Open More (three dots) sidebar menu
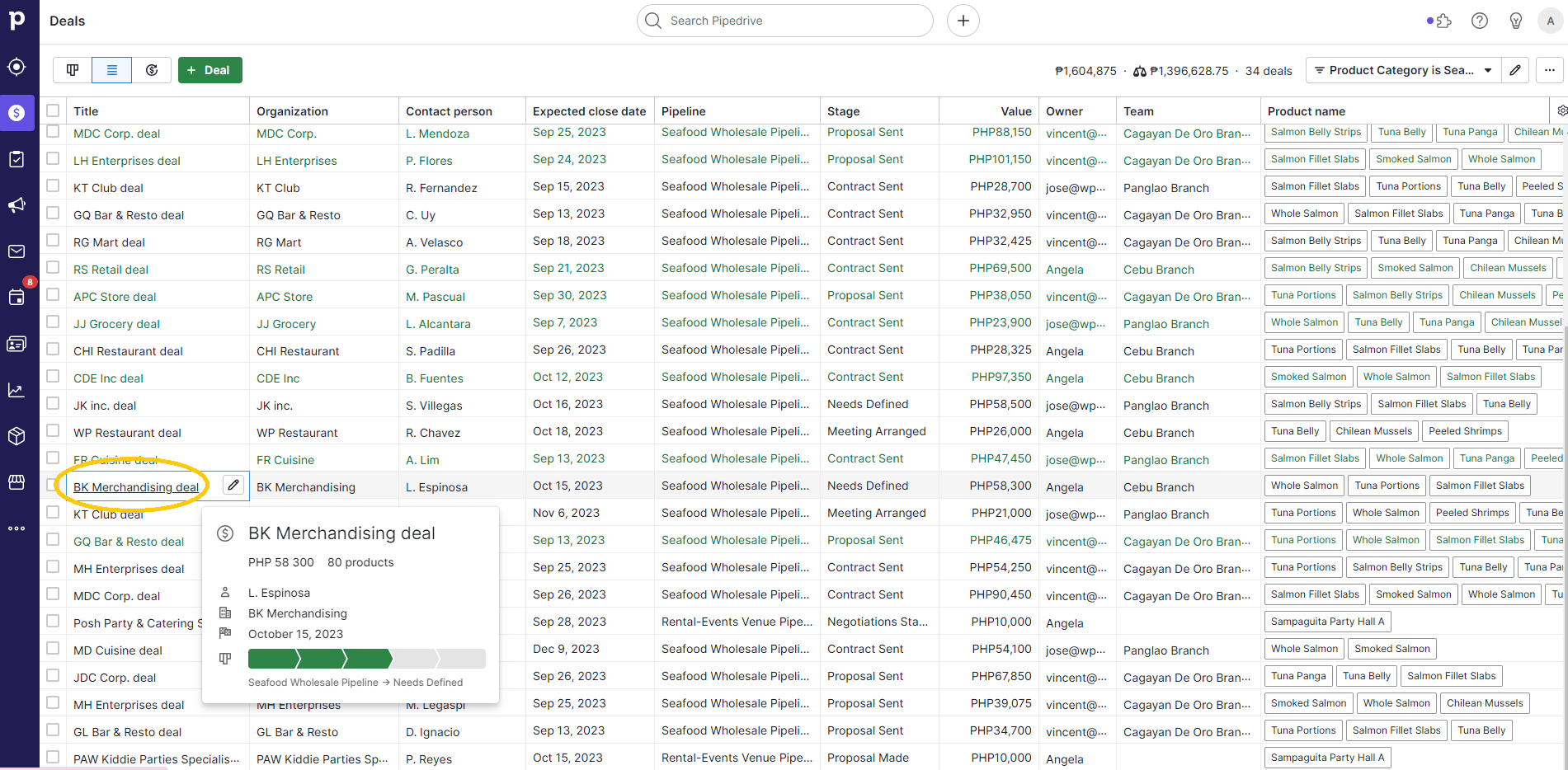1568x770 pixels. tap(17, 528)
